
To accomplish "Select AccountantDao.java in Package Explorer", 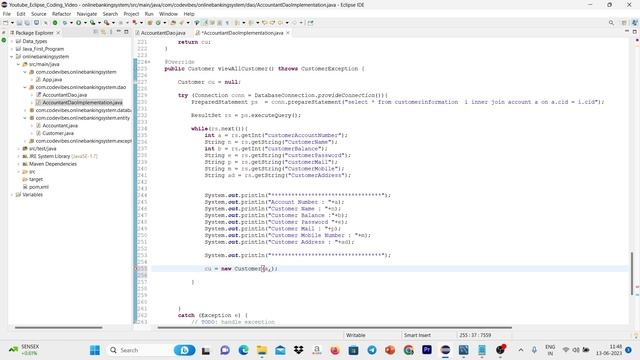I will coord(64,95).
